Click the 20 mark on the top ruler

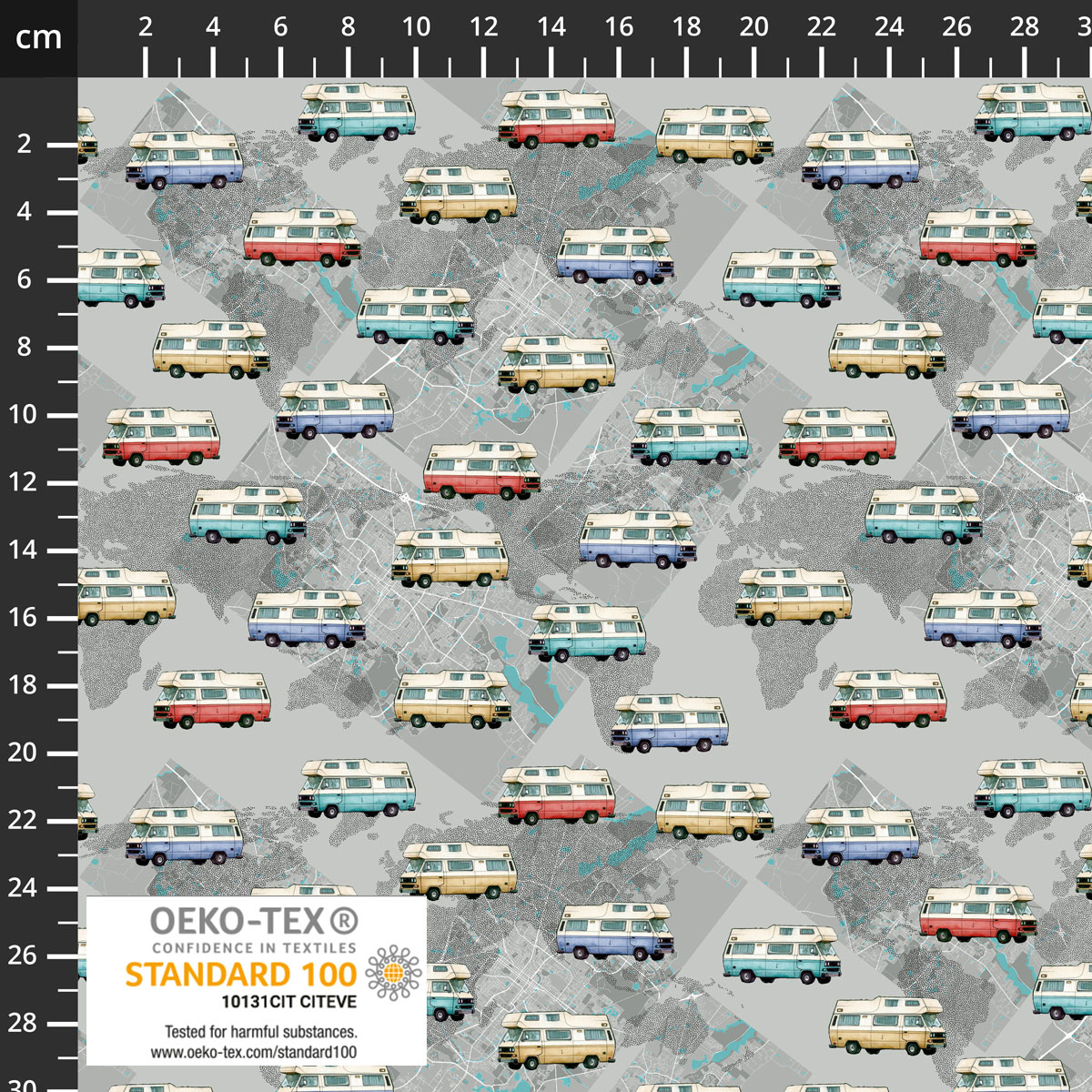pyautogui.click(x=754, y=27)
